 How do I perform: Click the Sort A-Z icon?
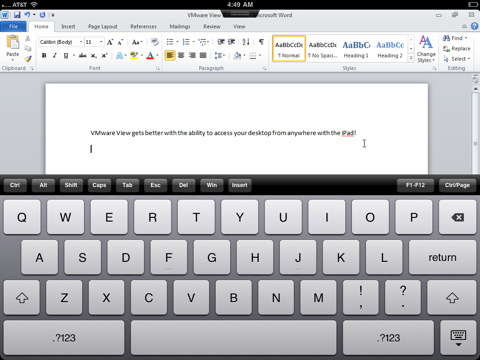pyautogui.click(x=246, y=42)
